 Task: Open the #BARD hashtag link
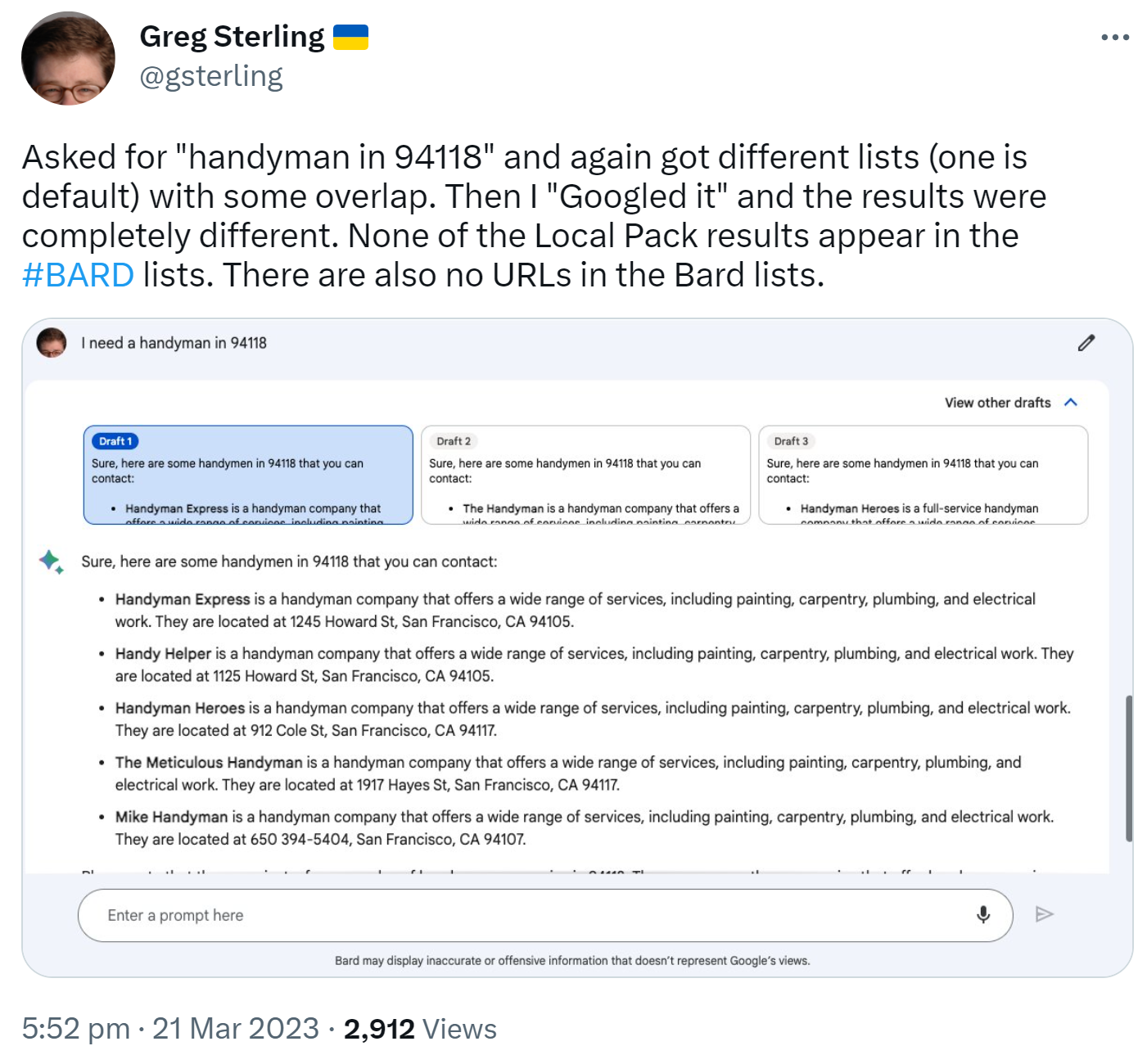pos(78,275)
